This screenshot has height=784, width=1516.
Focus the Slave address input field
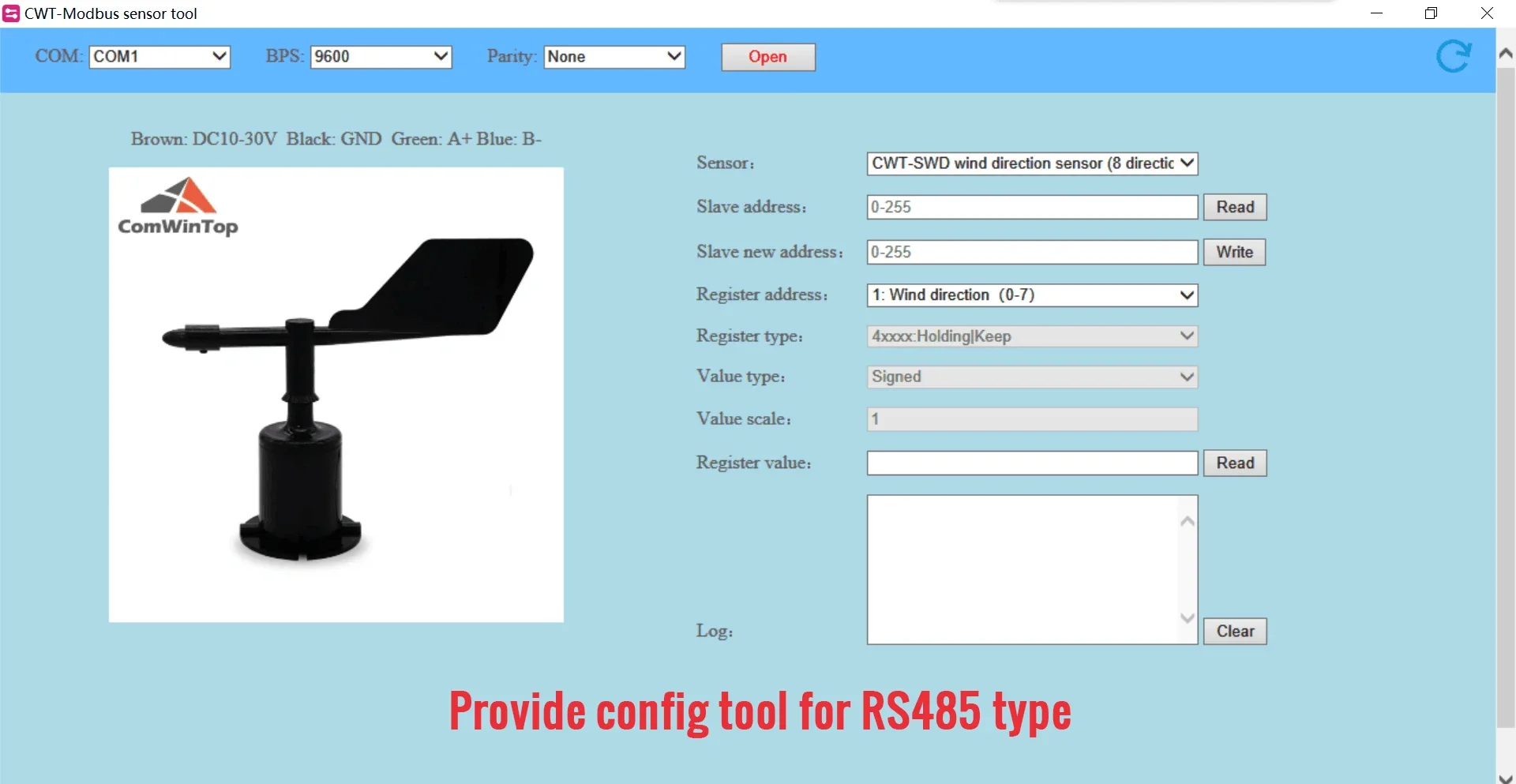point(1032,207)
